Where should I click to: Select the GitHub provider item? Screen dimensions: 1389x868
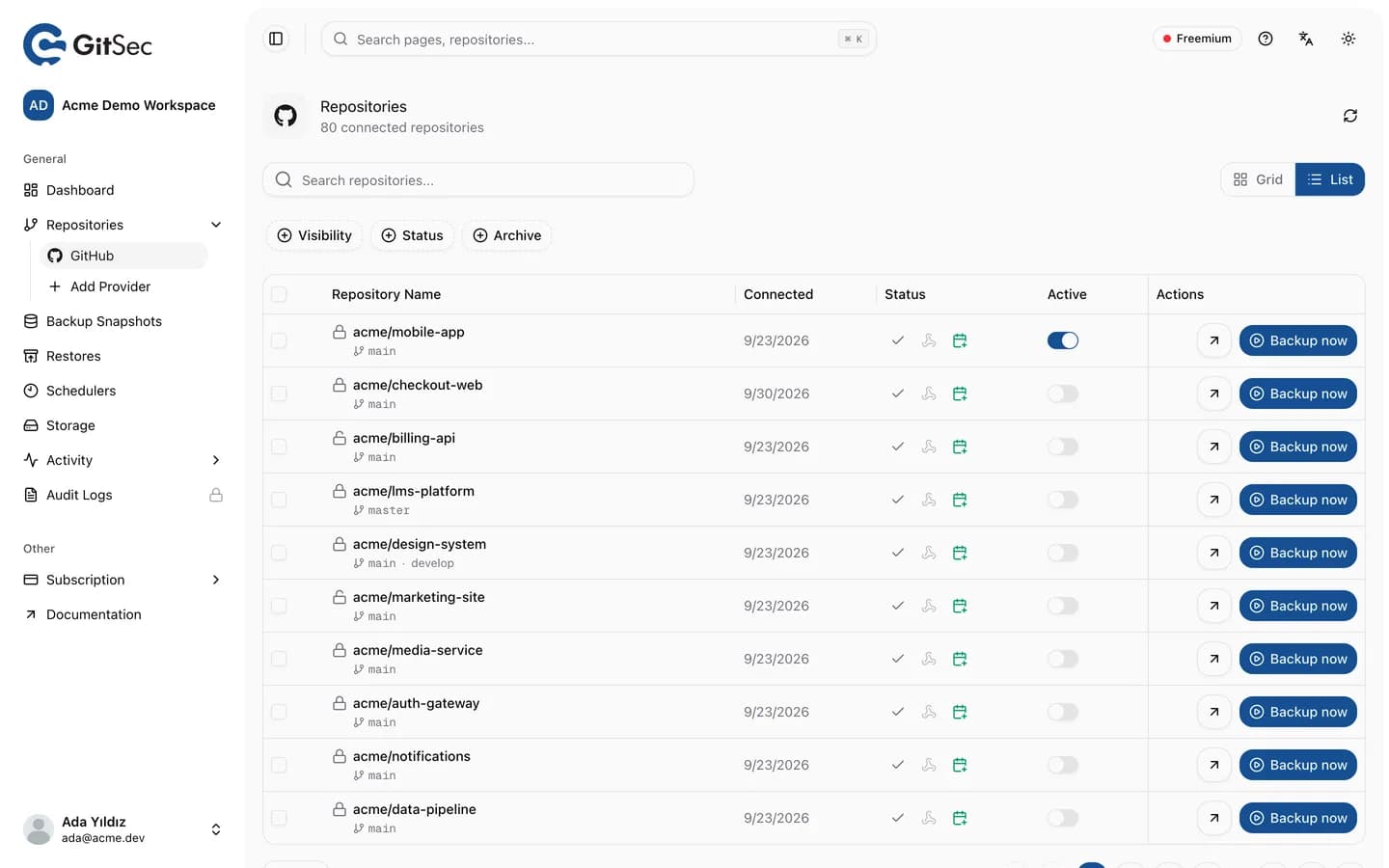[x=123, y=256]
